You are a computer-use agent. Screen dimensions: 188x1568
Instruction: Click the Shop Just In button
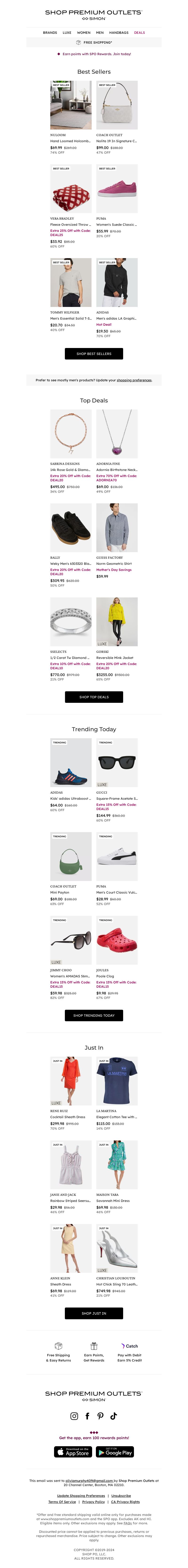click(x=94, y=1314)
